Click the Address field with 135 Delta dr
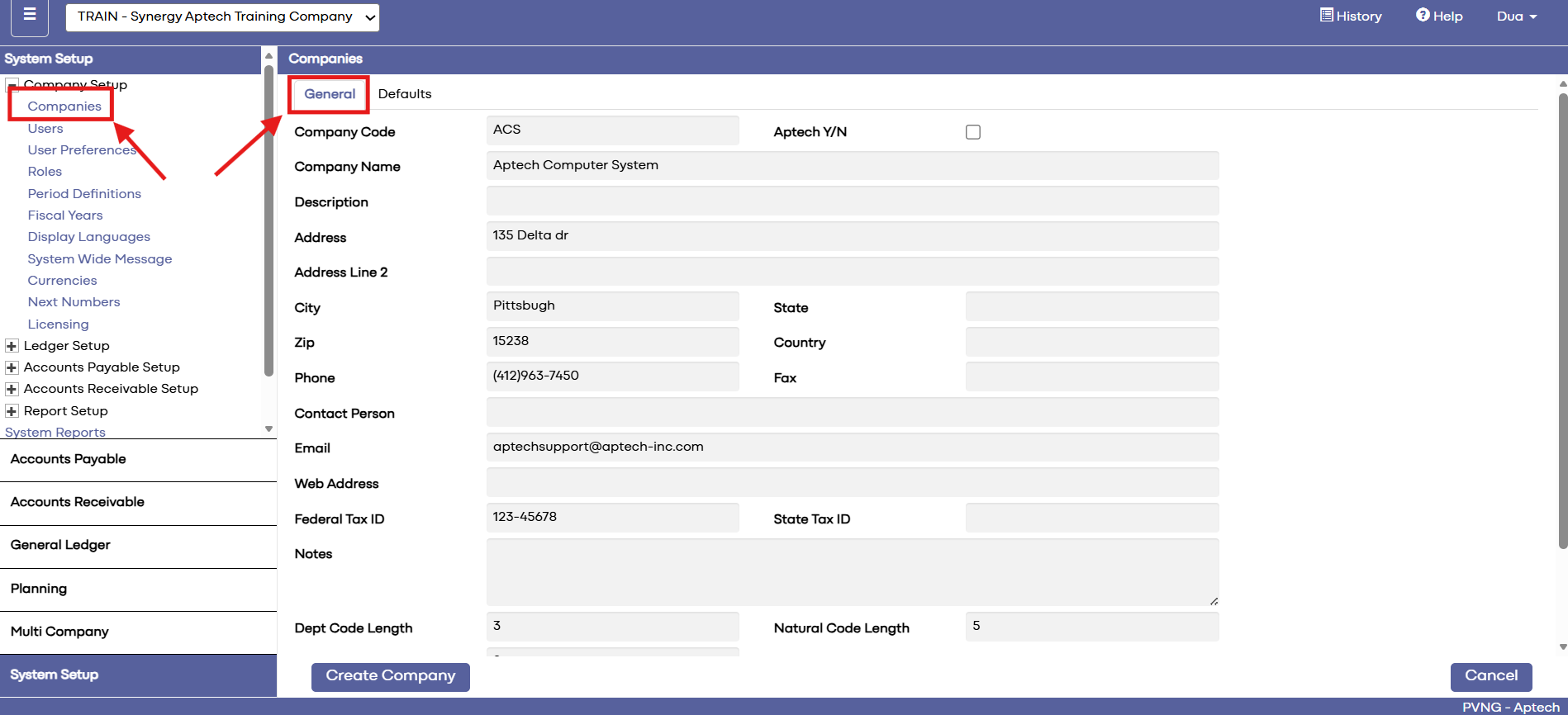1568x715 pixels. tap(853, 236)
